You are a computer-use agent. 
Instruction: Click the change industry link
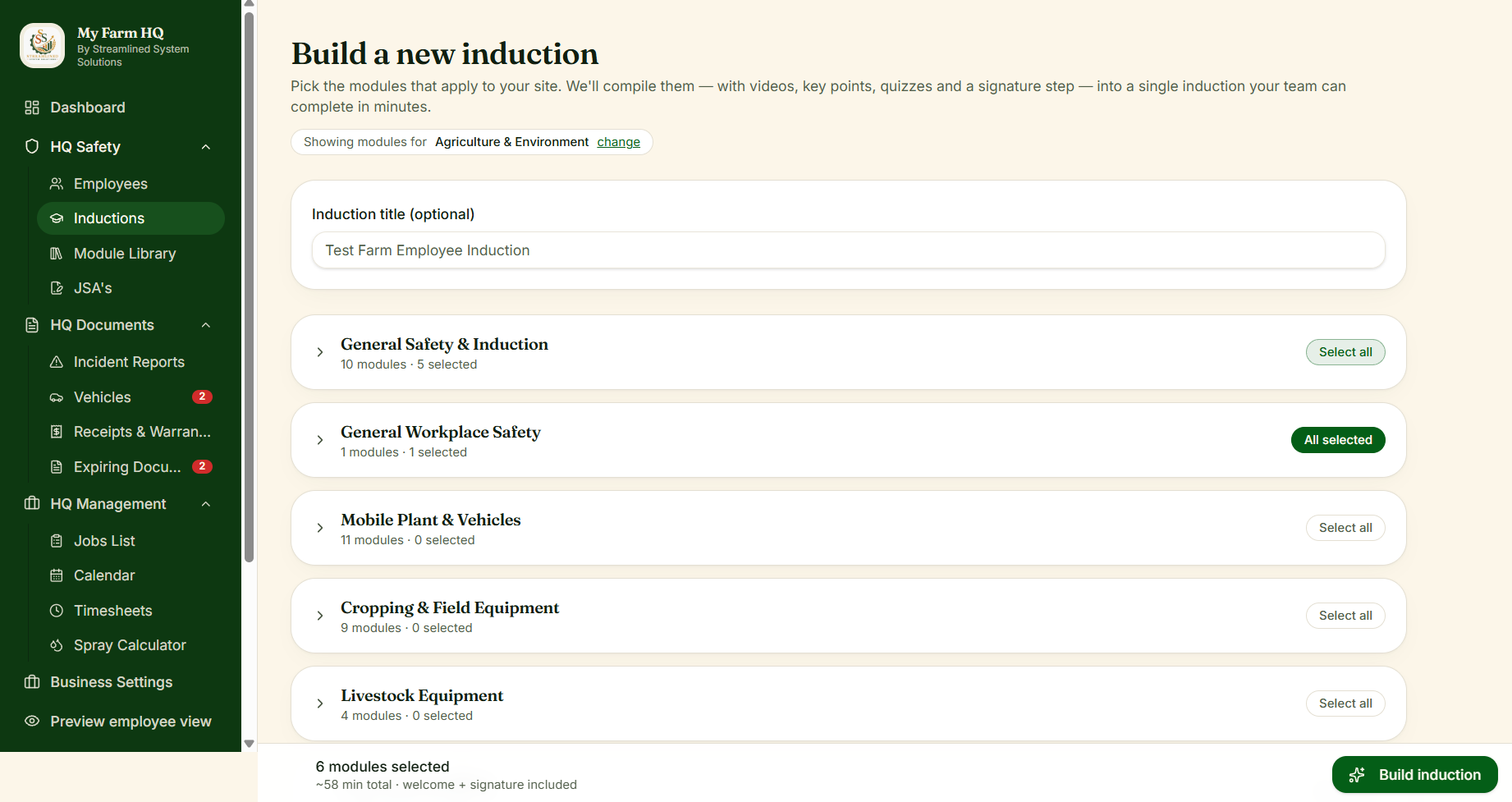point(618,142)
